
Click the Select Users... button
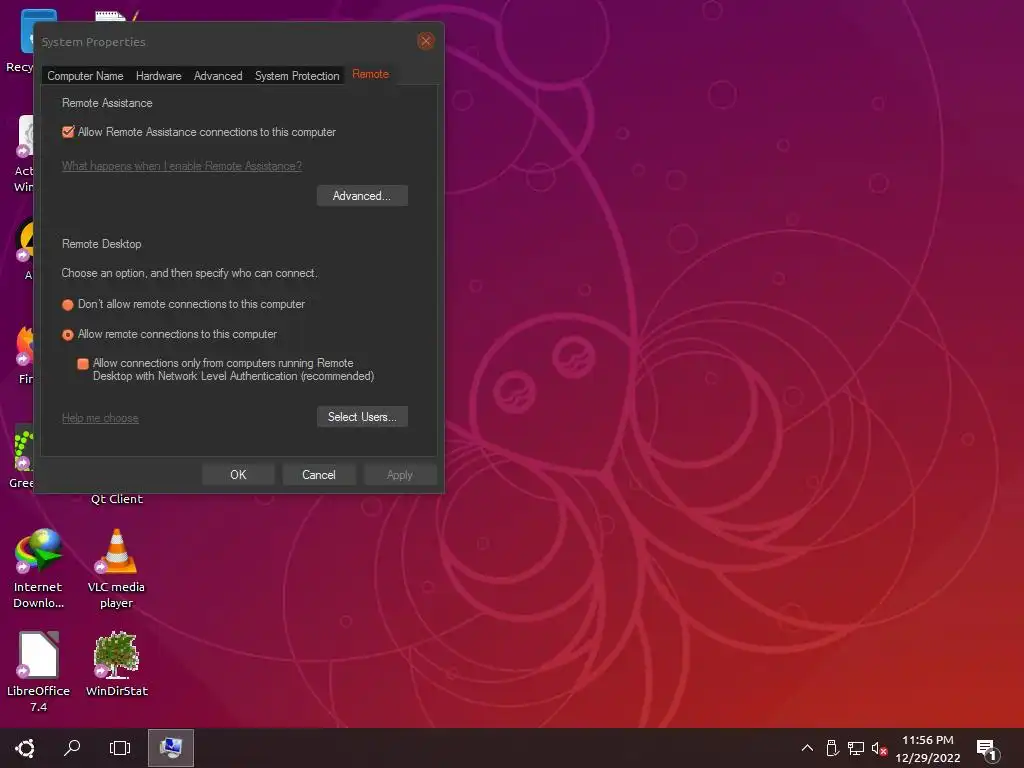362,417
